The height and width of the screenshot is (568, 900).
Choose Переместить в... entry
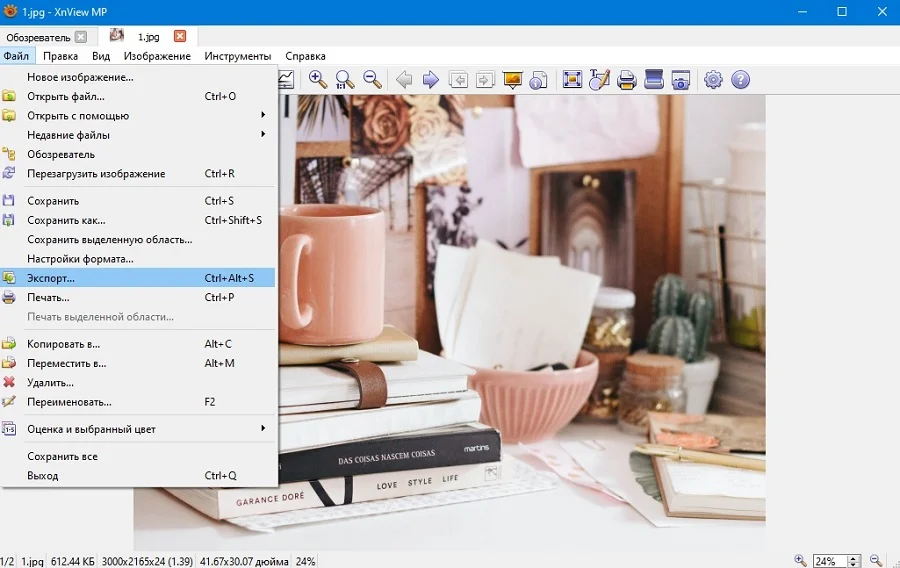pyautogui.click(x=138, y=363)
